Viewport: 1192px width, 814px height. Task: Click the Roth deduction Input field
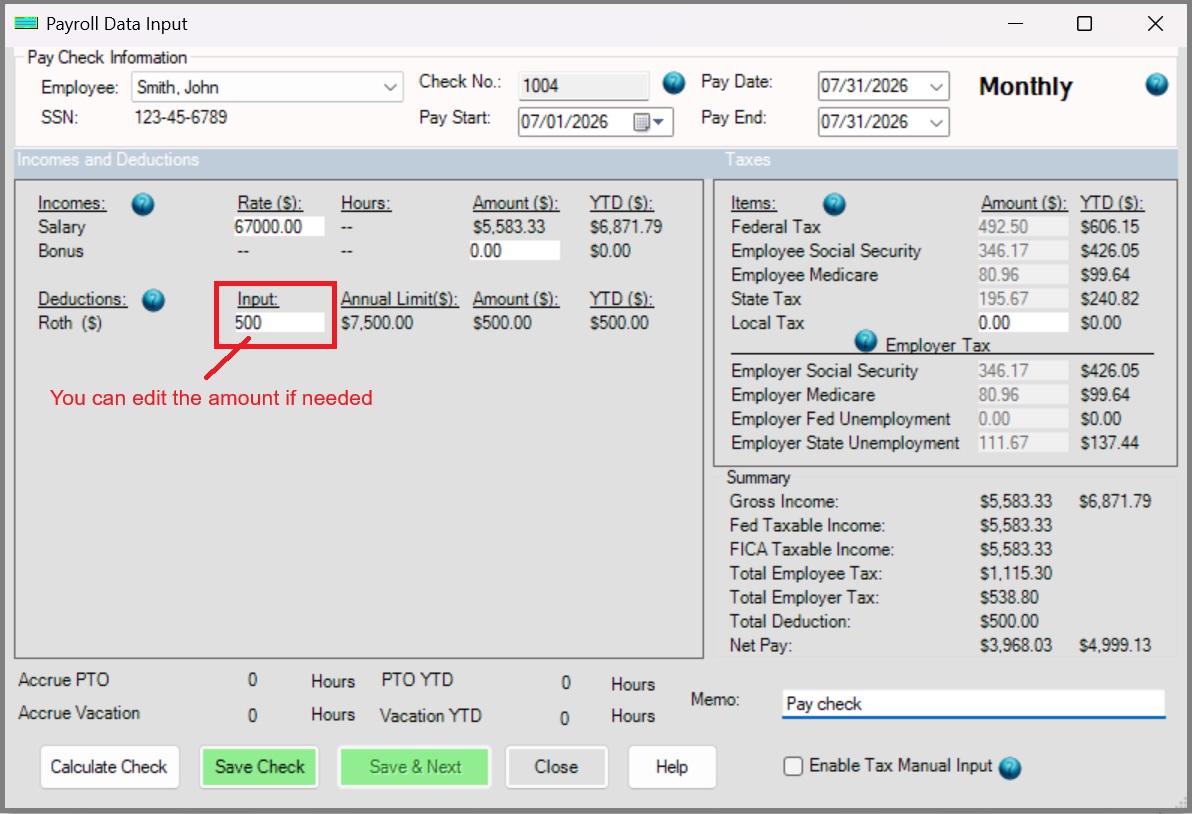[279, 323]
